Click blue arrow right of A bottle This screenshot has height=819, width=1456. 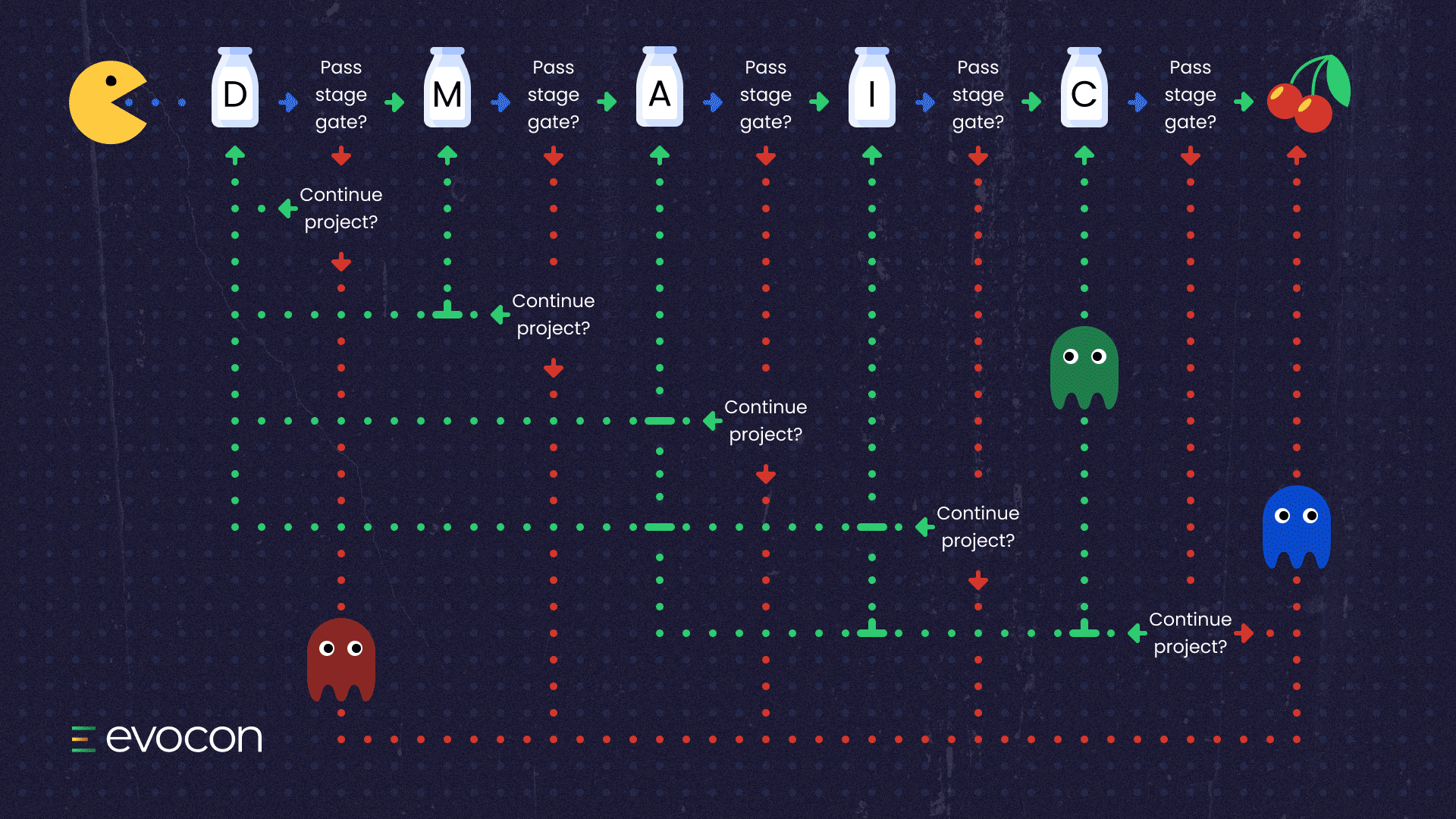click(713, 102)
